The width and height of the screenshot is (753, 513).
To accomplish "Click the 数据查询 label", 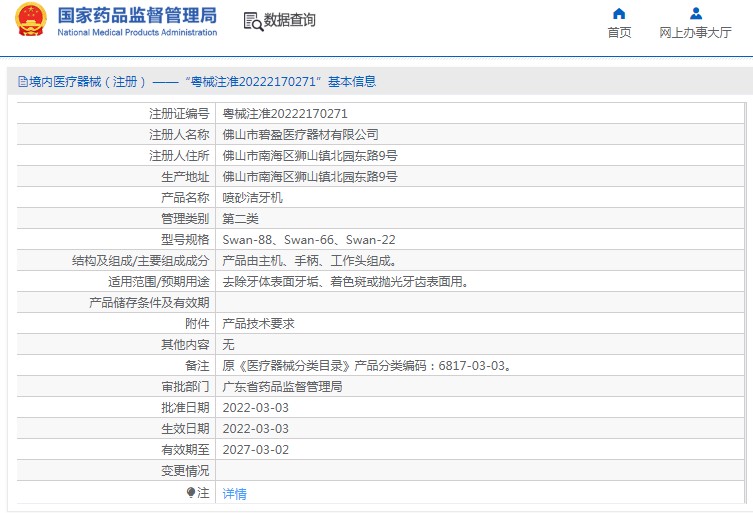I will (x=290, y=20).
